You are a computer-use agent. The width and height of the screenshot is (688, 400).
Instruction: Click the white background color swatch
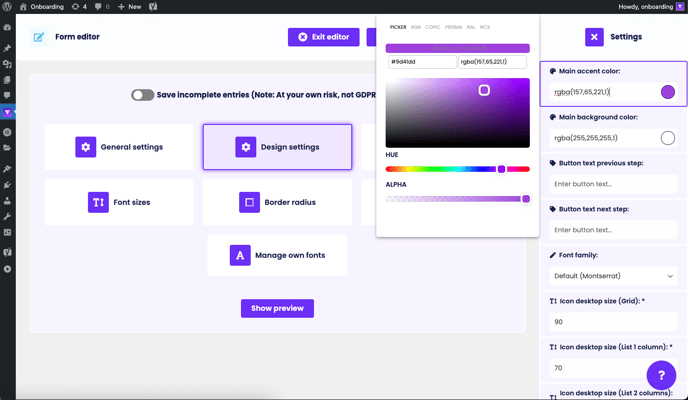[668, 138]
